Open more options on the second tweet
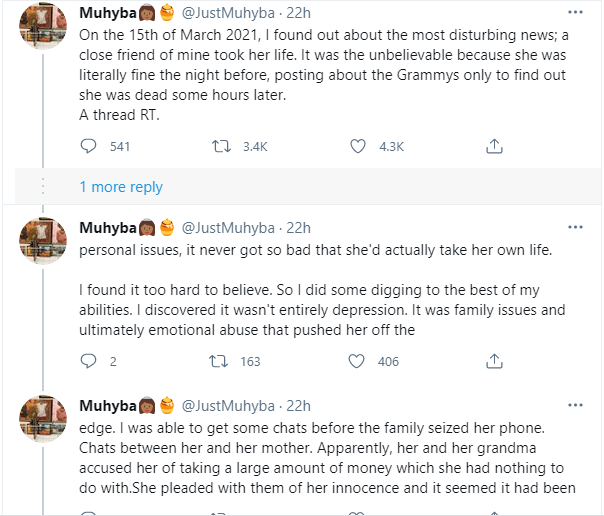 575,227
